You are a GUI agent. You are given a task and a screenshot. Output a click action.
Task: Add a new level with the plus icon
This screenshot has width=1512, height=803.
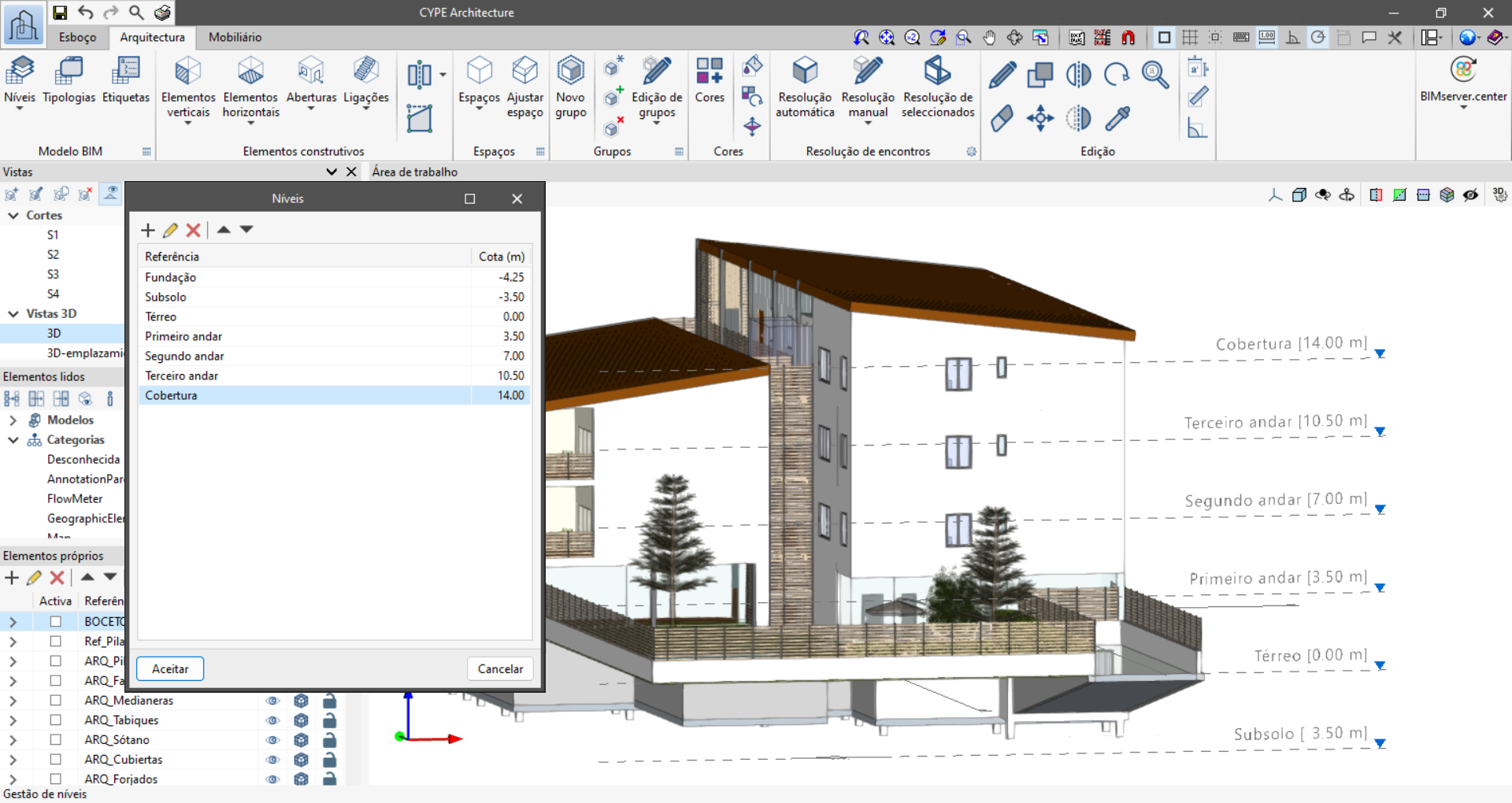148,230
